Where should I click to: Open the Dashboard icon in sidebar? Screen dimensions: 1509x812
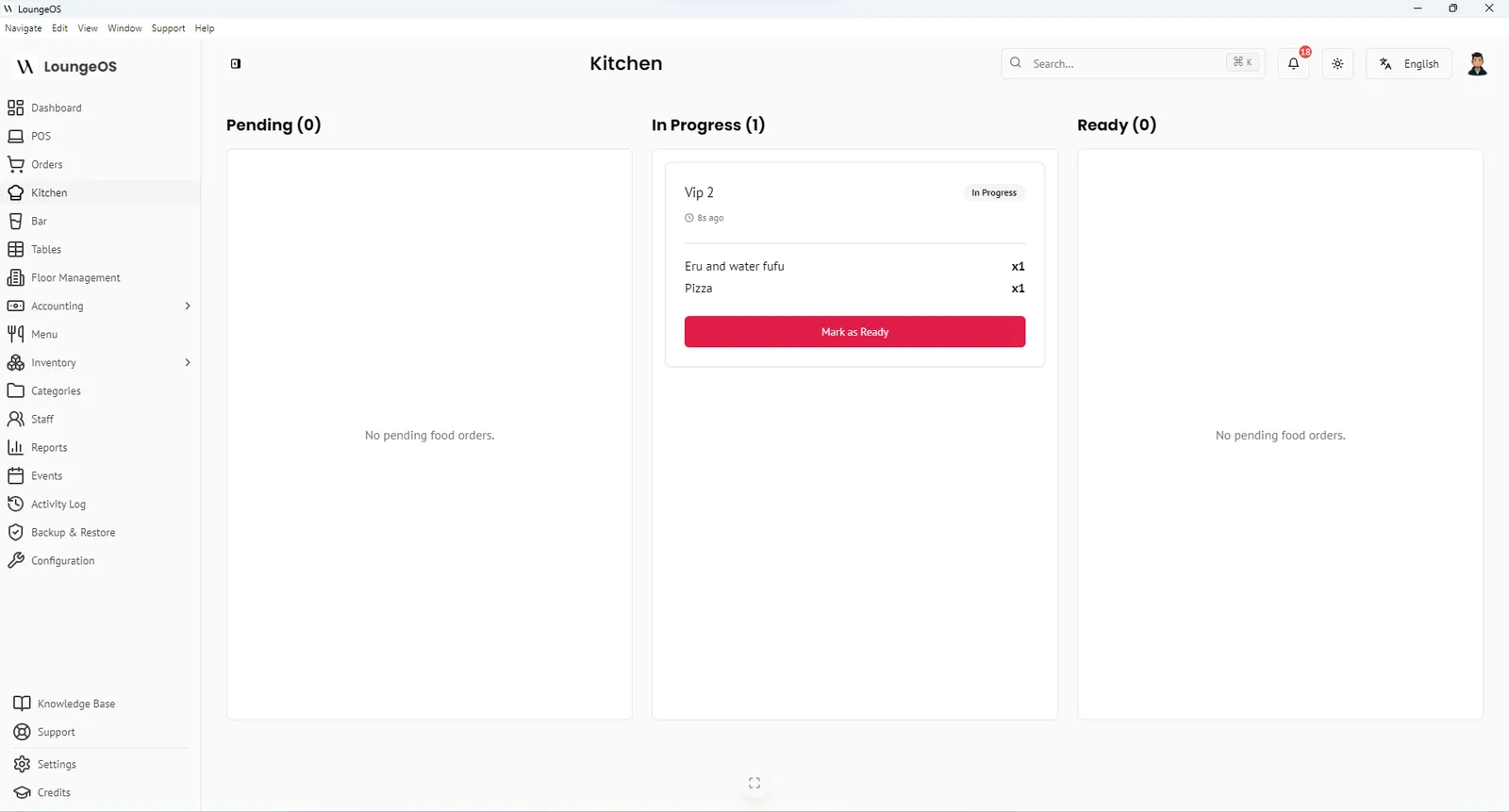[16, 108]
